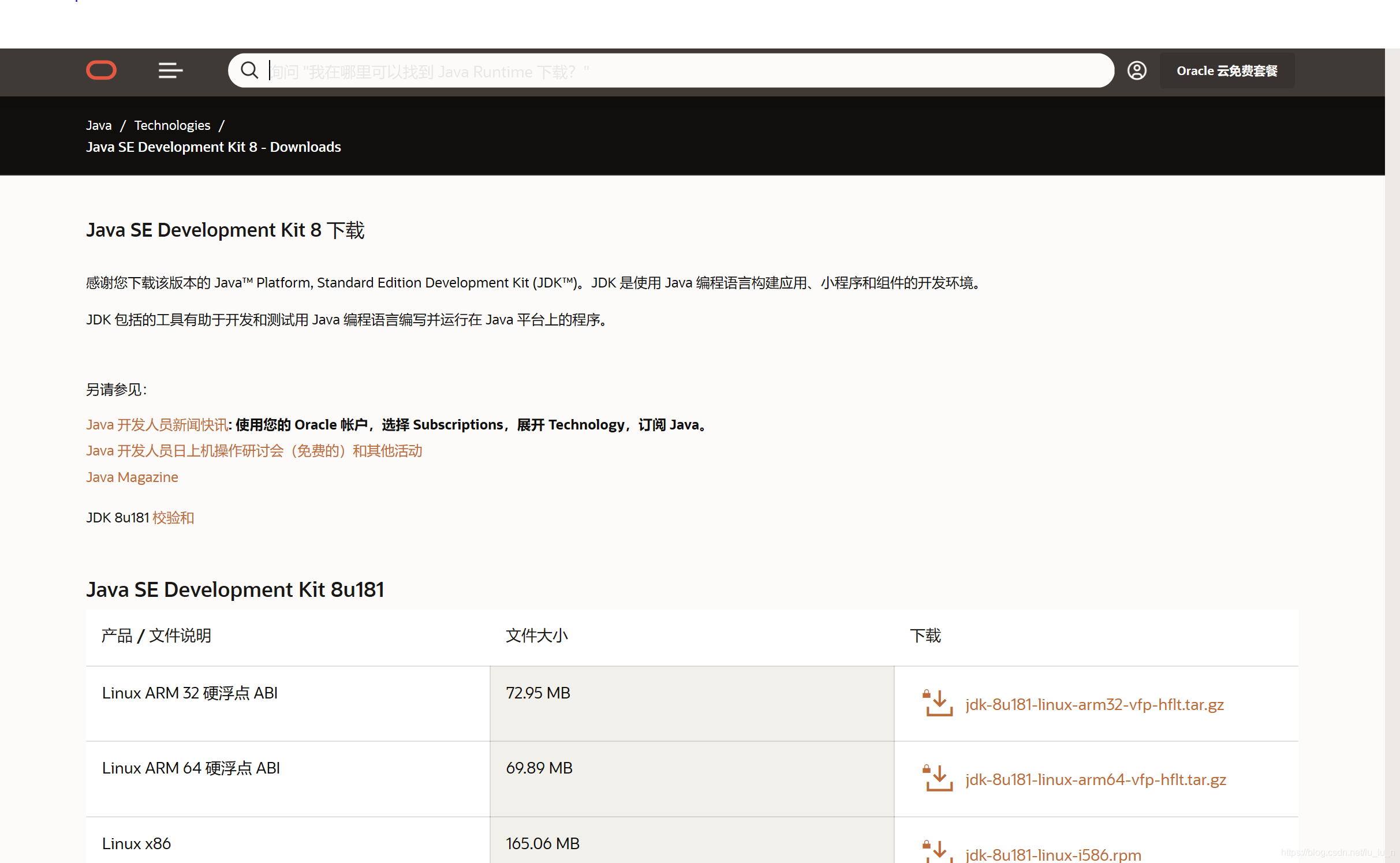Screen dimensions: 1400x863
Task: Click the 69.89 MB file size
Action: pyautogui.click(x=539, y=768)
